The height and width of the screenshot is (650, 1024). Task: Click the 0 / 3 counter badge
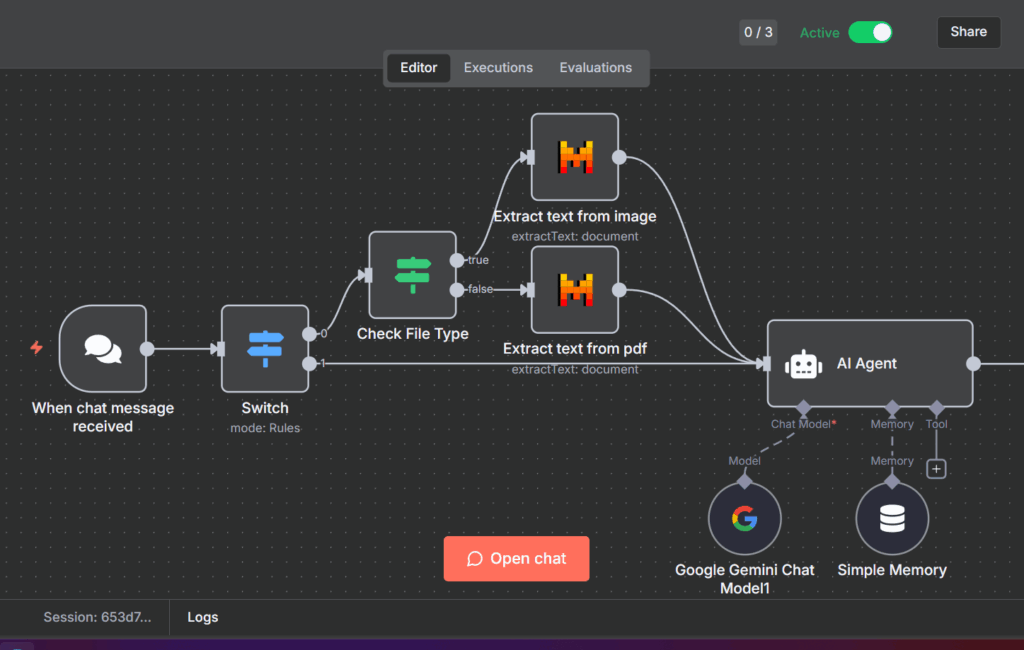(758, 32)
